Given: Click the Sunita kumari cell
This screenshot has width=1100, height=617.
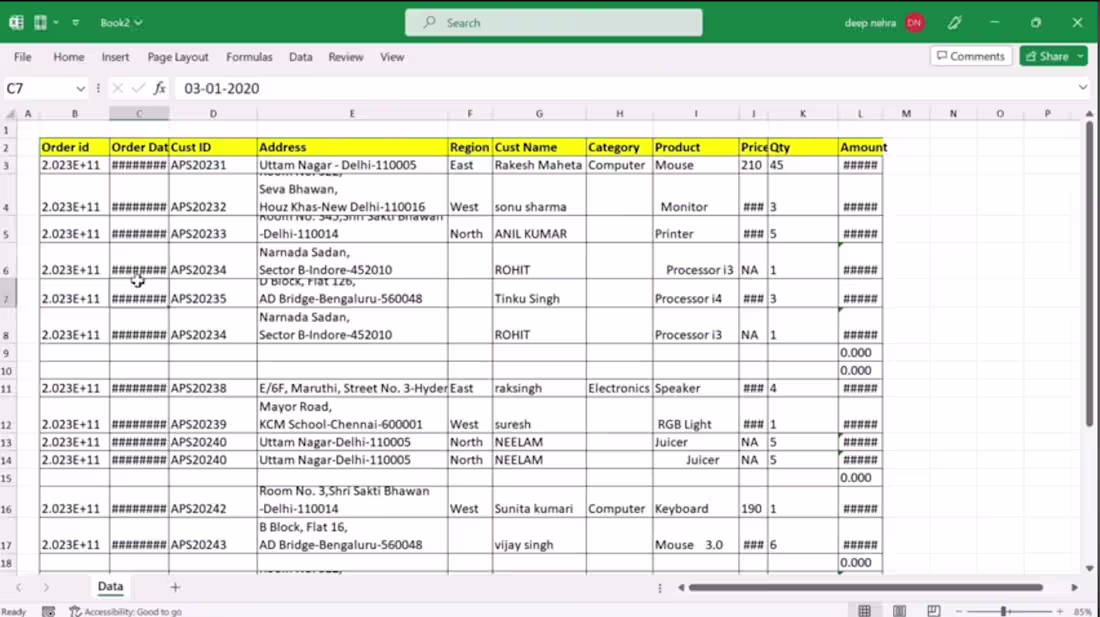Looking at the screenshot, I should pos(539,503).
